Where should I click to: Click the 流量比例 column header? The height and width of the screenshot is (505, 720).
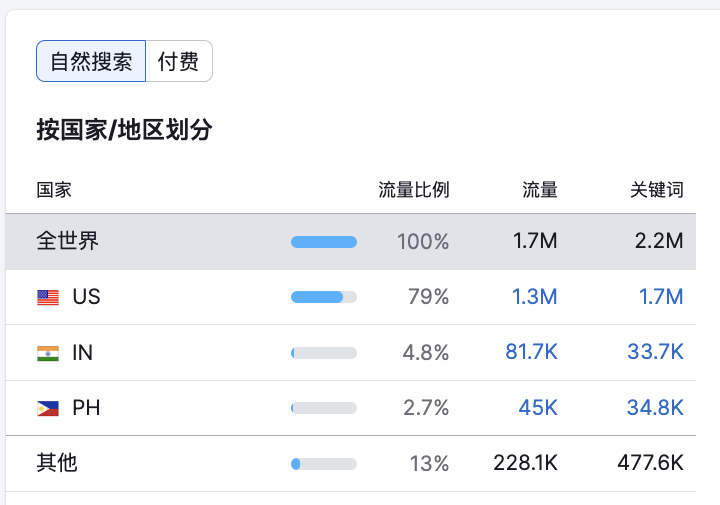tap(413, 190)
